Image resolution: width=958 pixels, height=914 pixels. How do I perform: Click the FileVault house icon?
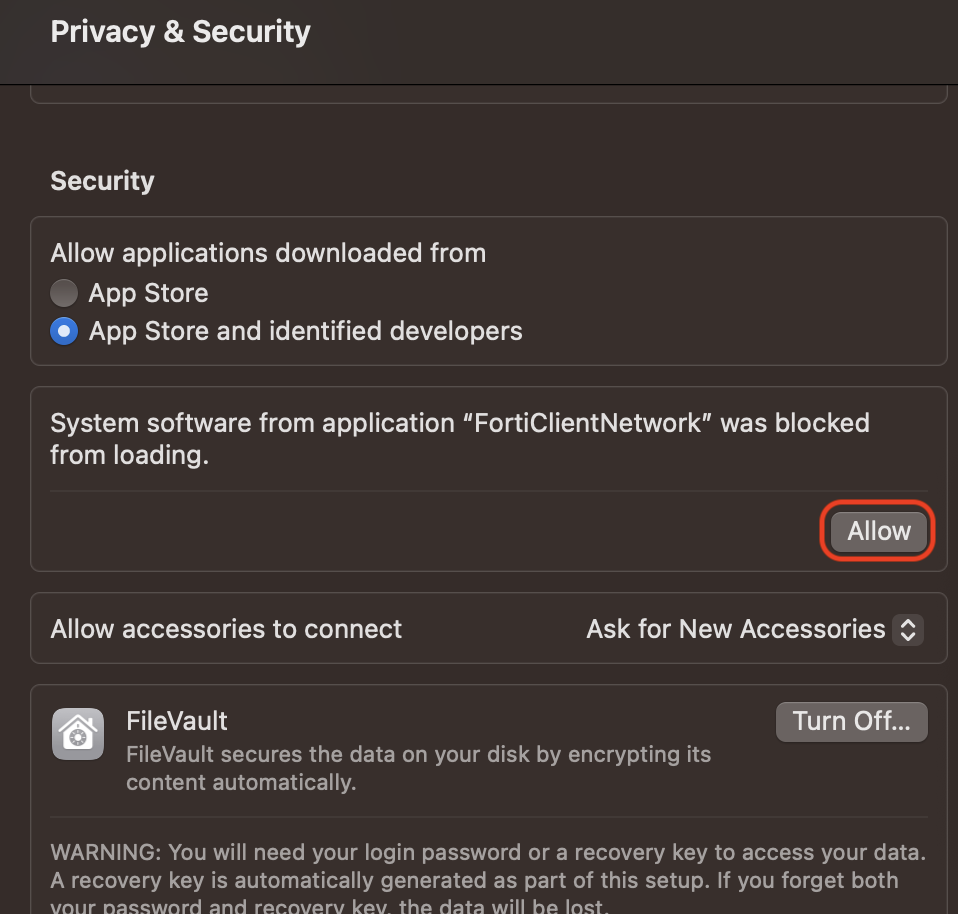(x=78, y=734)
